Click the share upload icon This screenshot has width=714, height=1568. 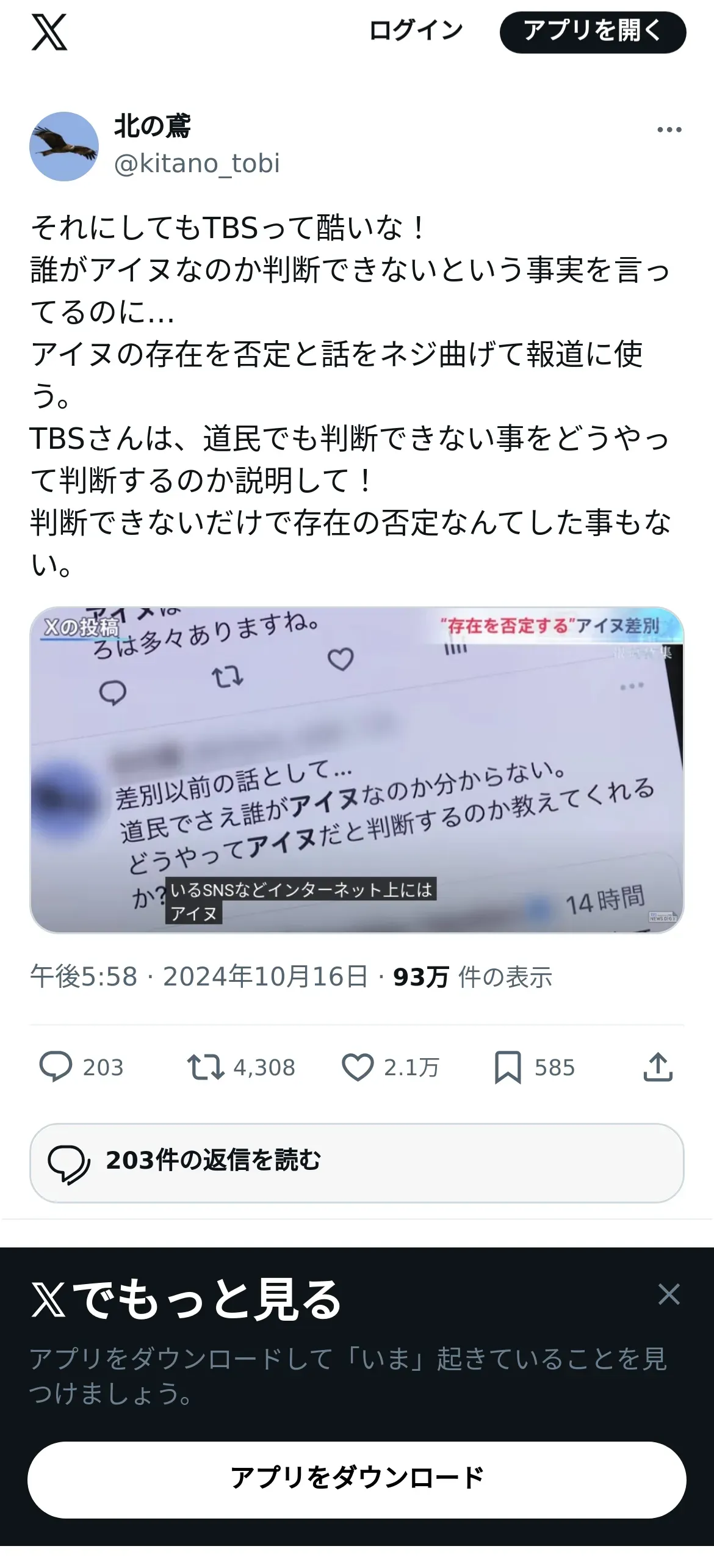(x=658, y=1067)
